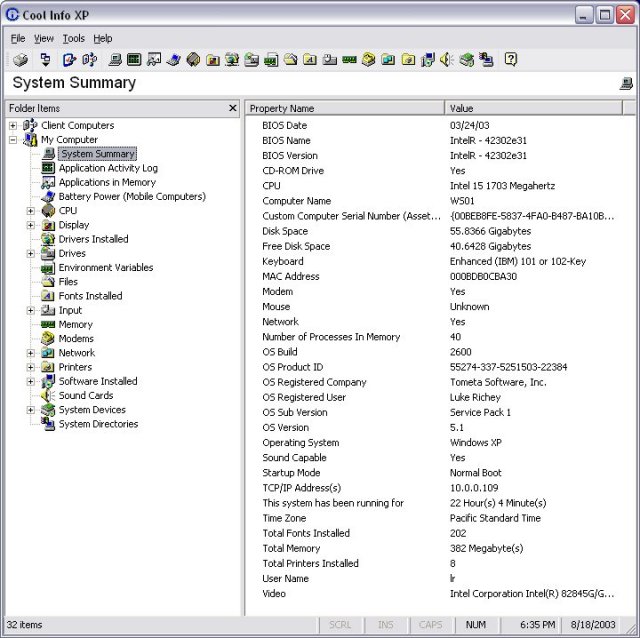Click the Modems toolbar icon
The image size is (640, 638).
[x=369, y=60]
